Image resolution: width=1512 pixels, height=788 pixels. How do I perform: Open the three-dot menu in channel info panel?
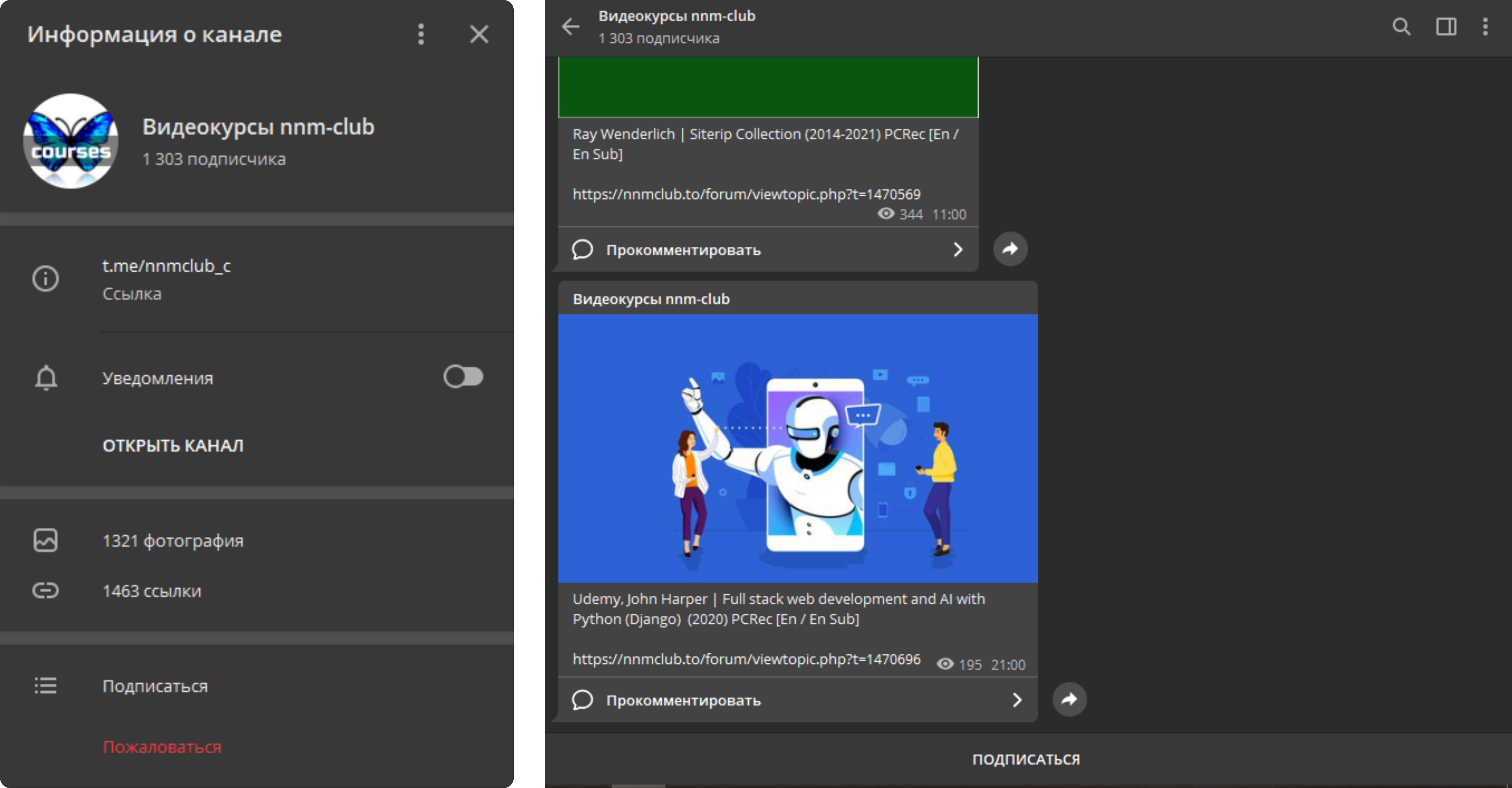(x=421, y=35)
